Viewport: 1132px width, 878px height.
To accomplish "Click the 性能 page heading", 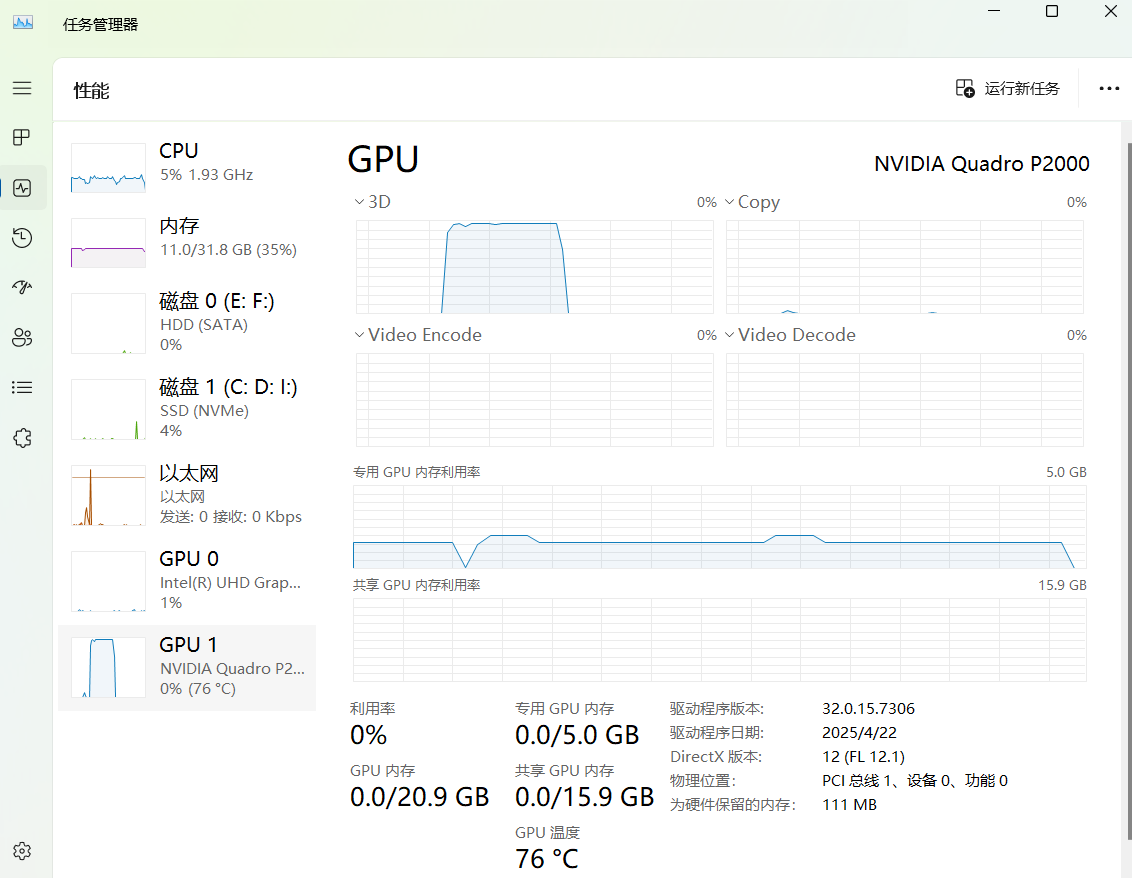I will click(92, 91).
